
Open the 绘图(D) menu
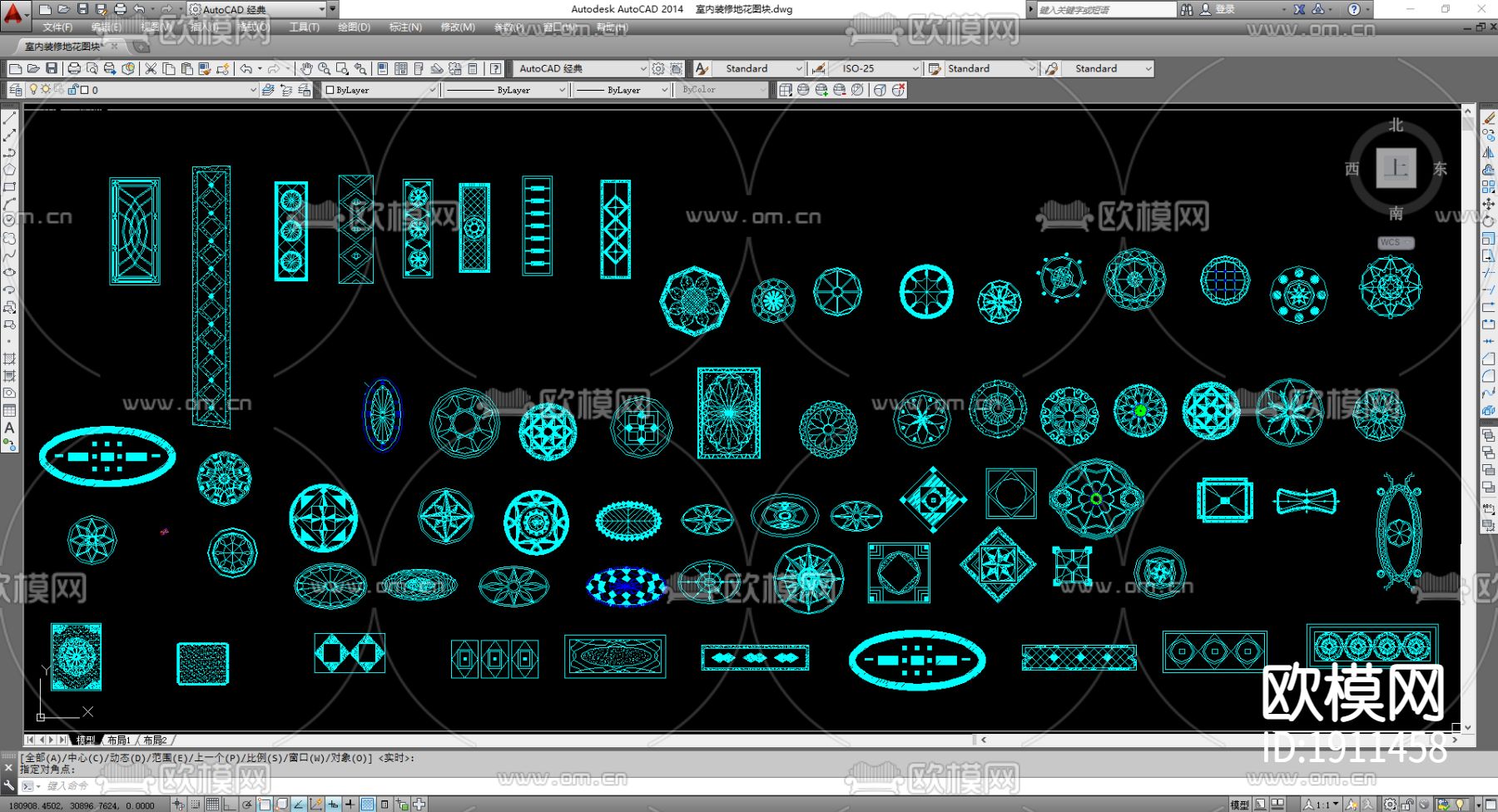pos(354,27)
